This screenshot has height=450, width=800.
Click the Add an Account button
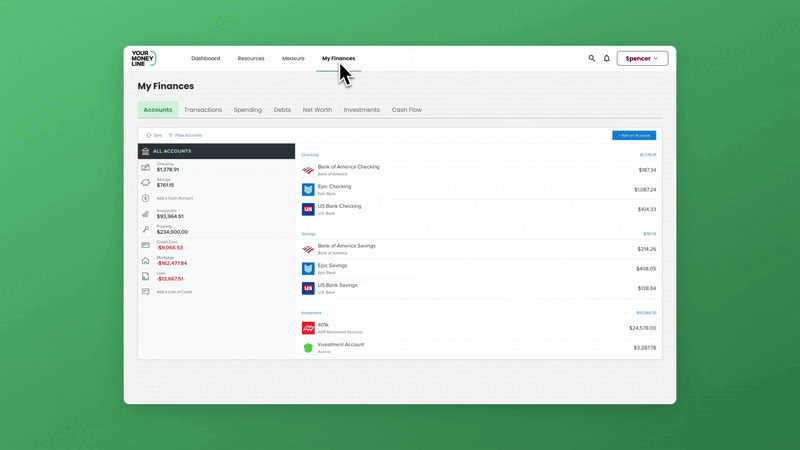(634, 135)
